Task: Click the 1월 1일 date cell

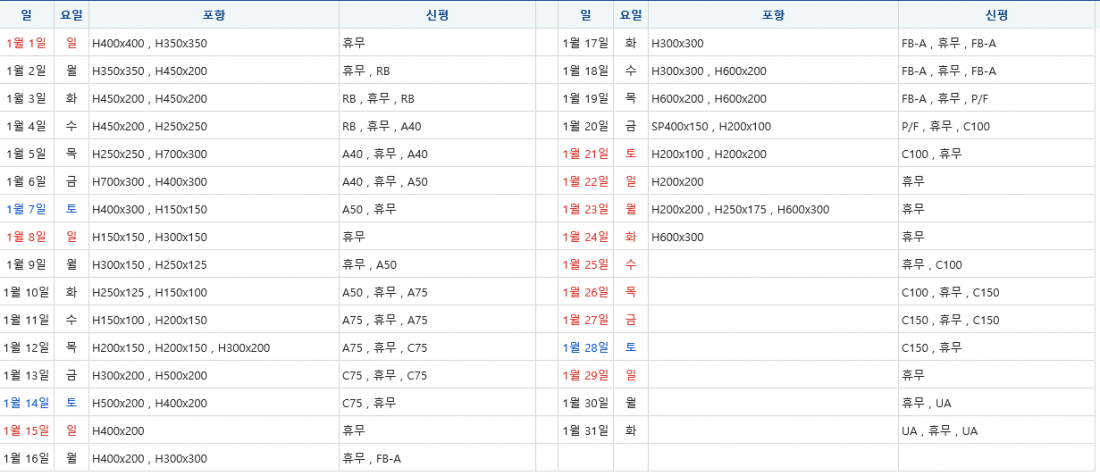Action: pos(26,43)
